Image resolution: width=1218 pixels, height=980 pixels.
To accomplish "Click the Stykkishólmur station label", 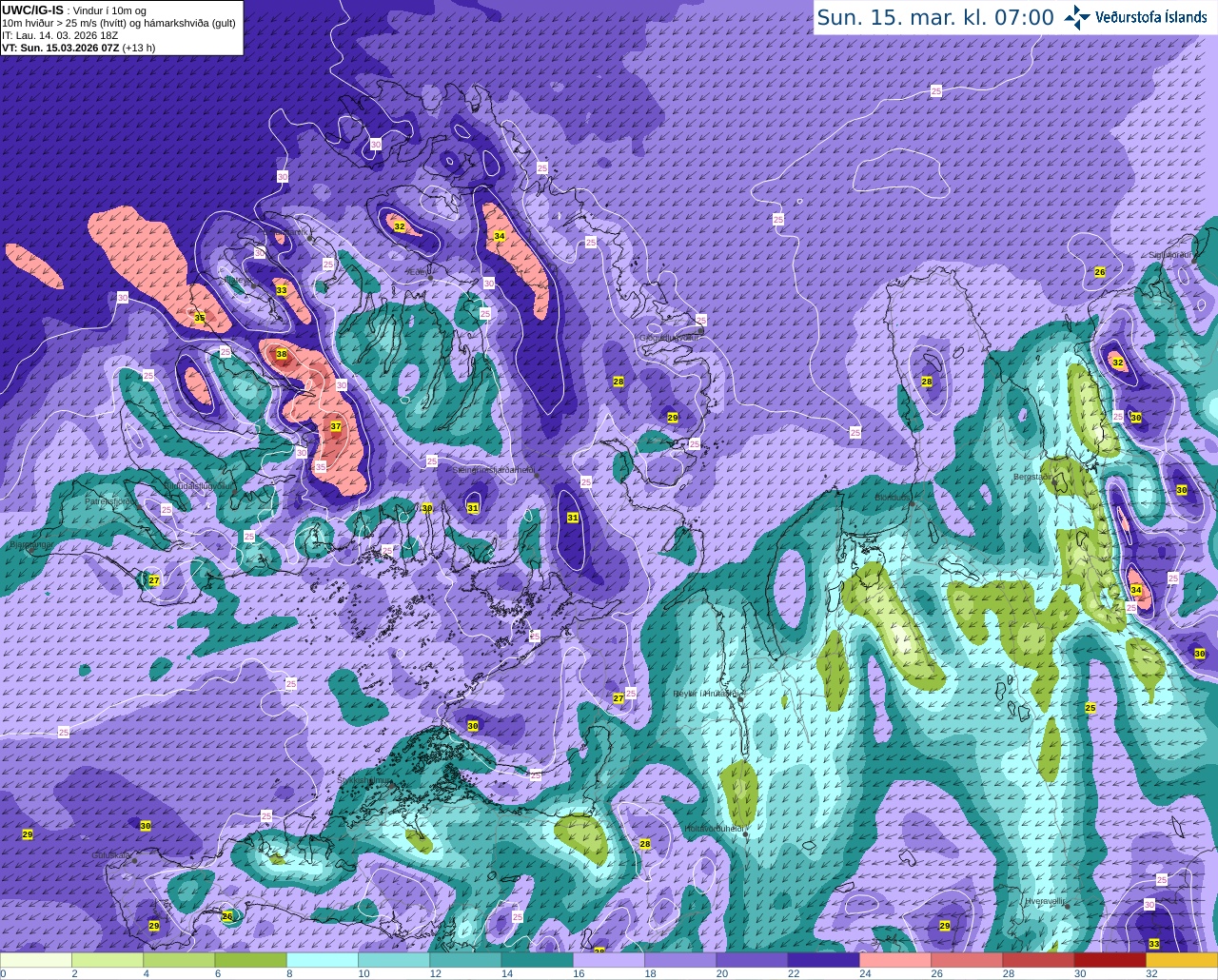I will click(x=364, y=780).
